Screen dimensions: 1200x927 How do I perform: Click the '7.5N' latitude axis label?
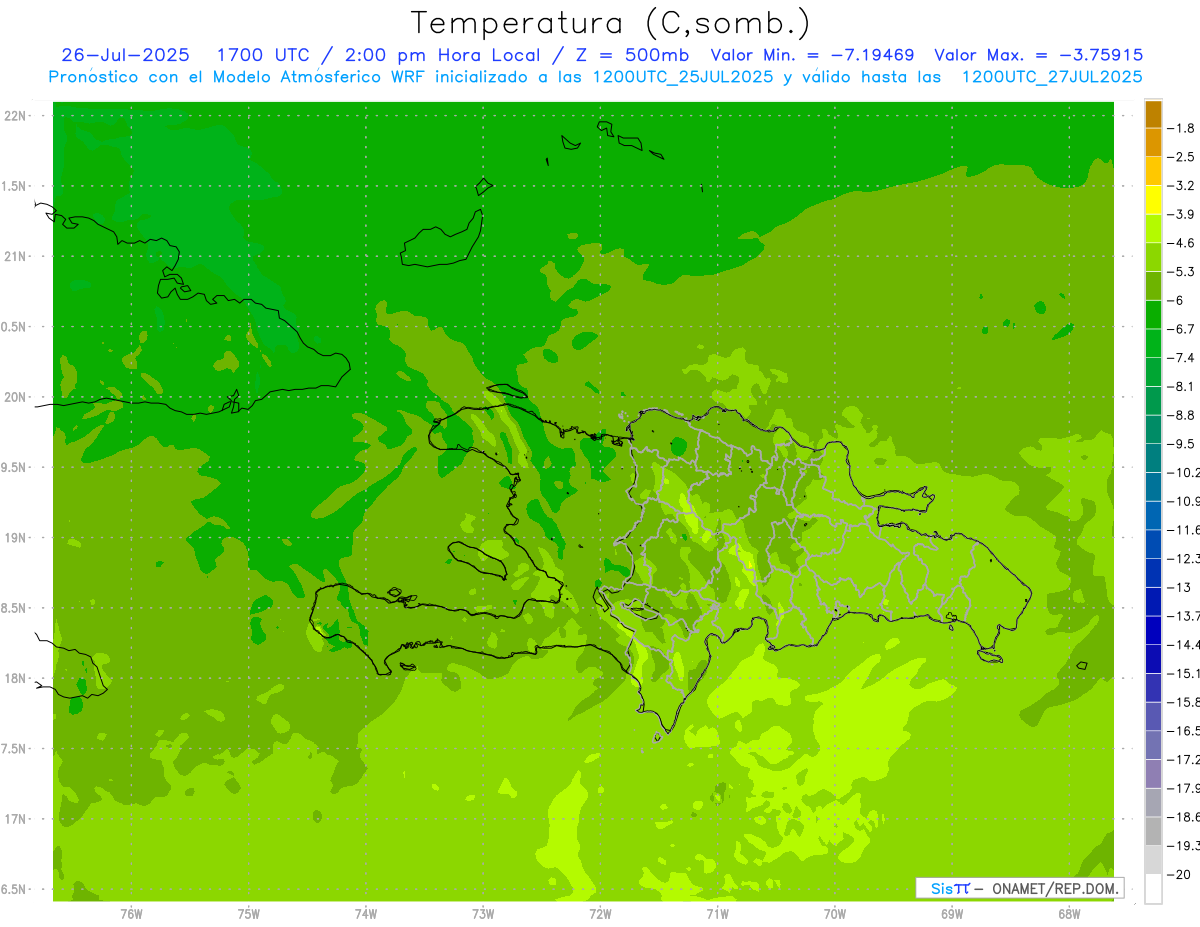[x=13, y=749]
